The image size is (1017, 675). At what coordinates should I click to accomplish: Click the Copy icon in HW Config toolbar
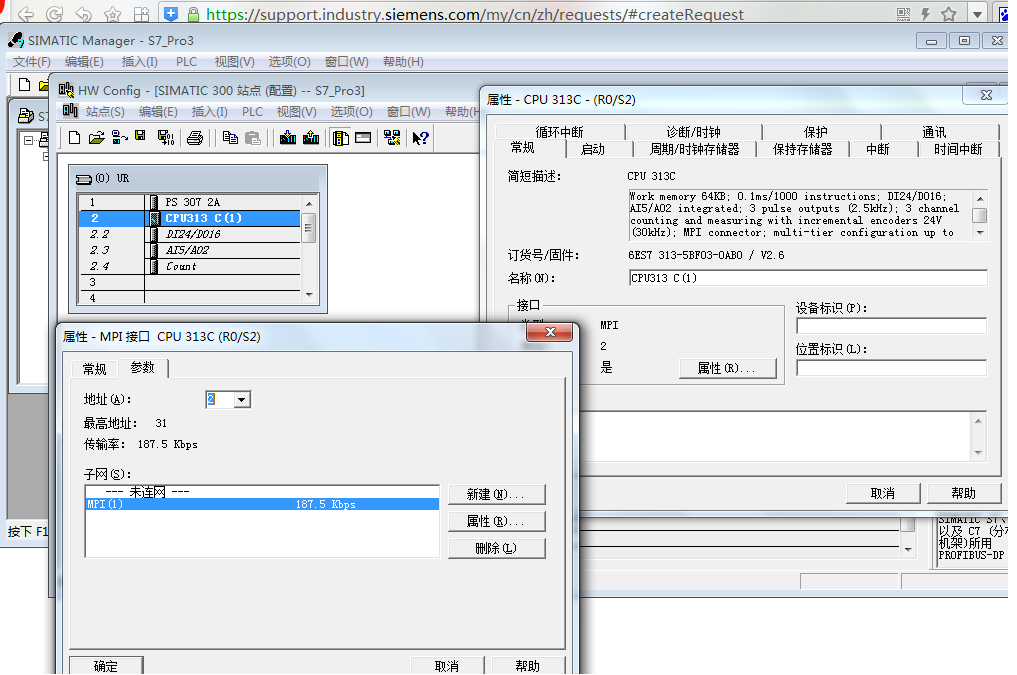click(230, 137)
